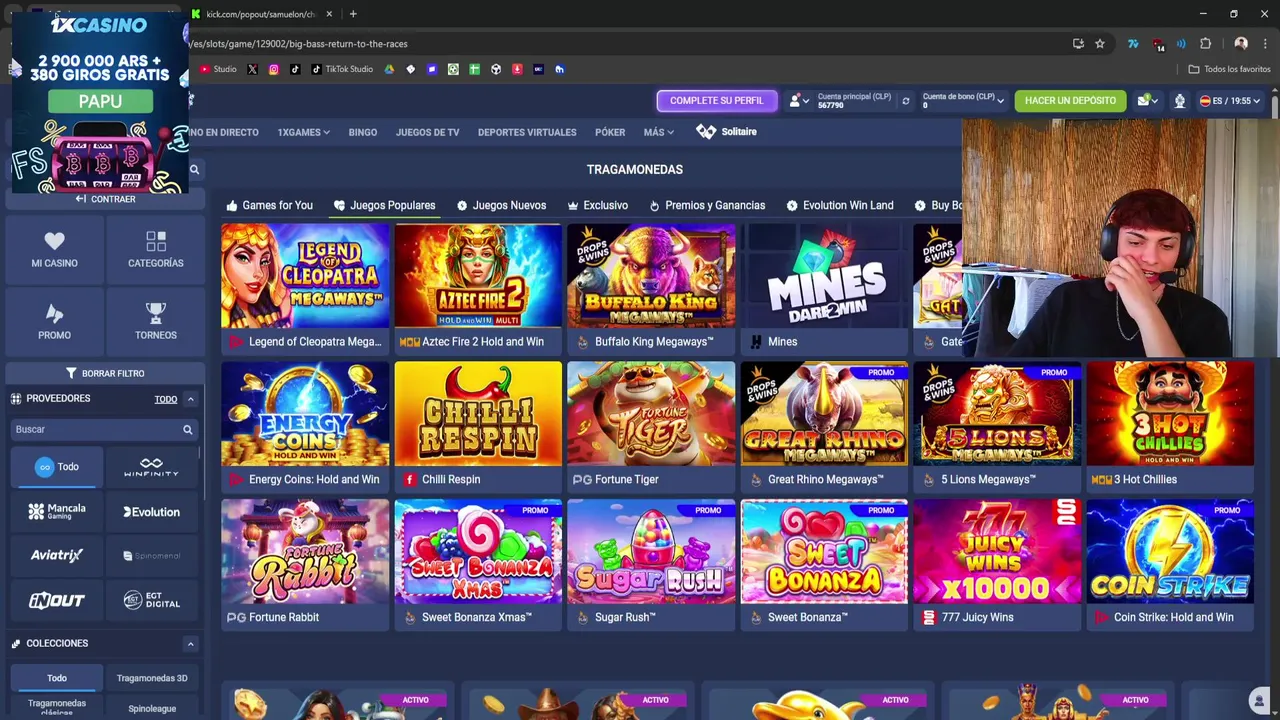Select the Evolution provider filter
This screenshot has height=720, width=1280.
tap(151, 511)
